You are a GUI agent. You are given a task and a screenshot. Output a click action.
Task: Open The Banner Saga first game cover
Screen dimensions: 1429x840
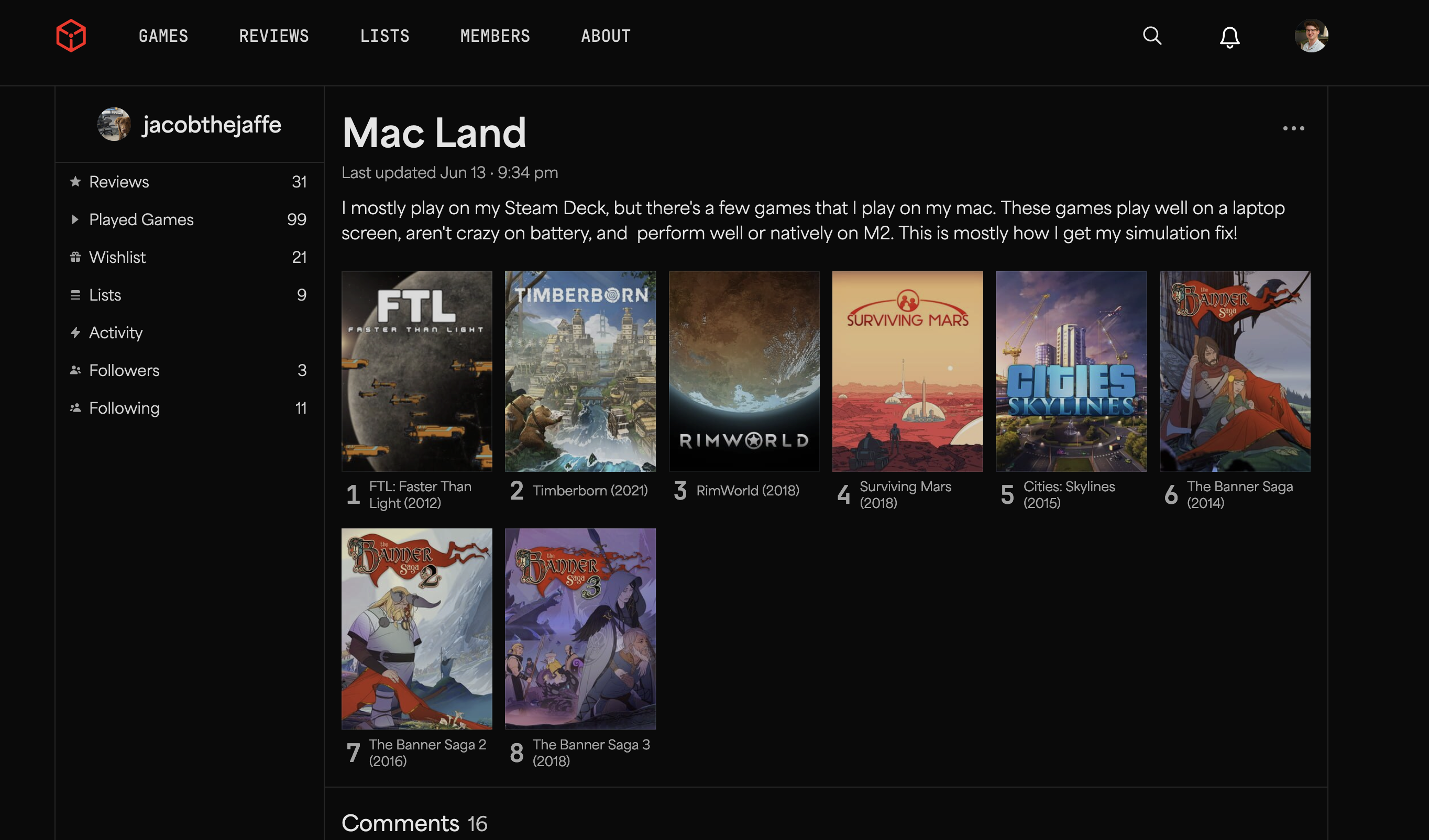[1235, 371]
